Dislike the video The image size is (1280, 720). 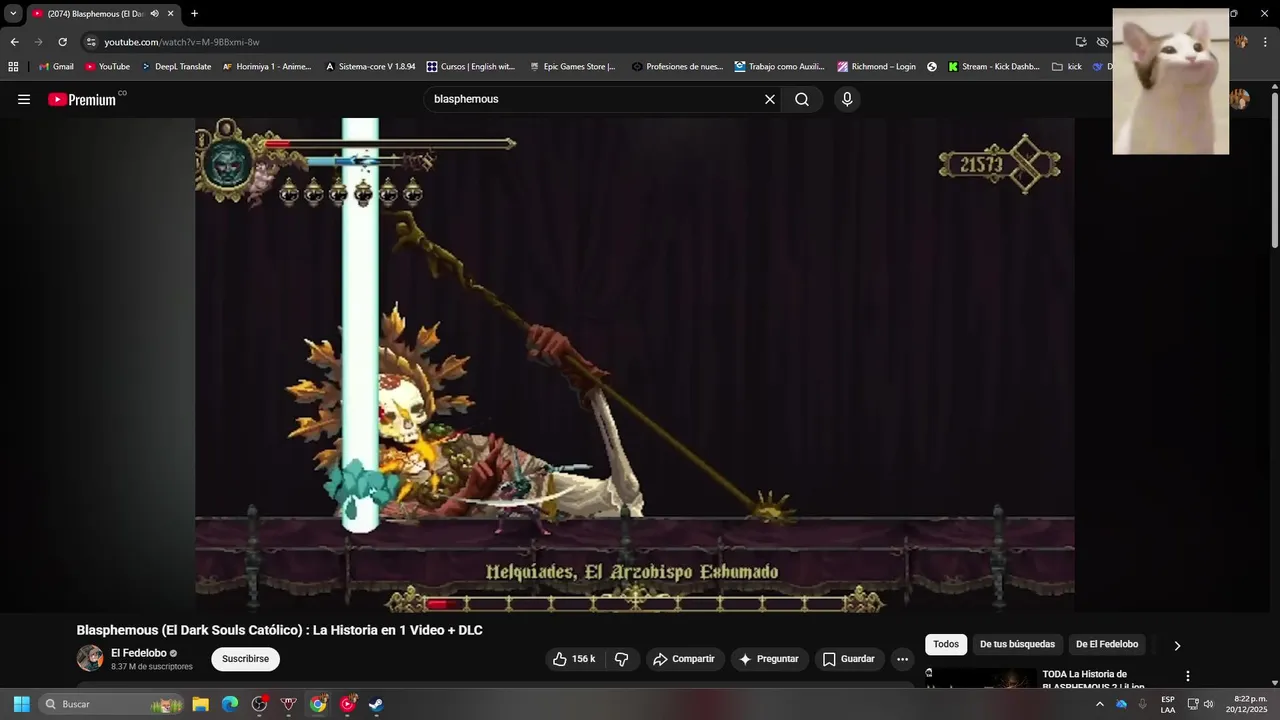[621, 659]
